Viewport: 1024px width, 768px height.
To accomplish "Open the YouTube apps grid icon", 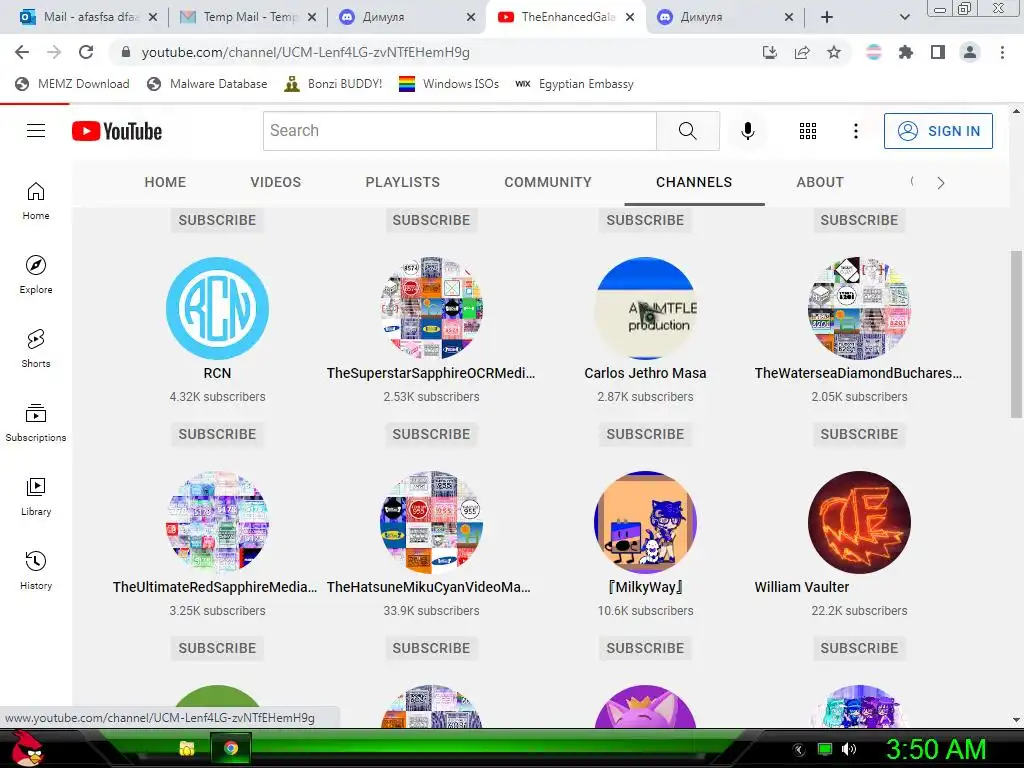I will [x=808, y=131].
